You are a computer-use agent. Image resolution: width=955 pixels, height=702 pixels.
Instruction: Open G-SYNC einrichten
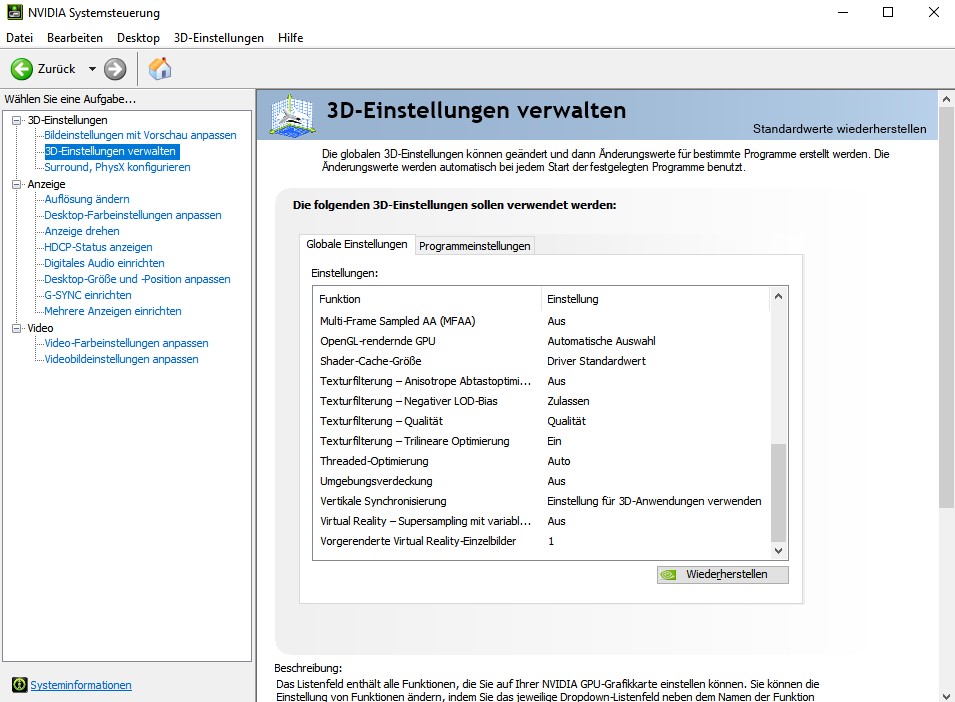coord(88,295)
